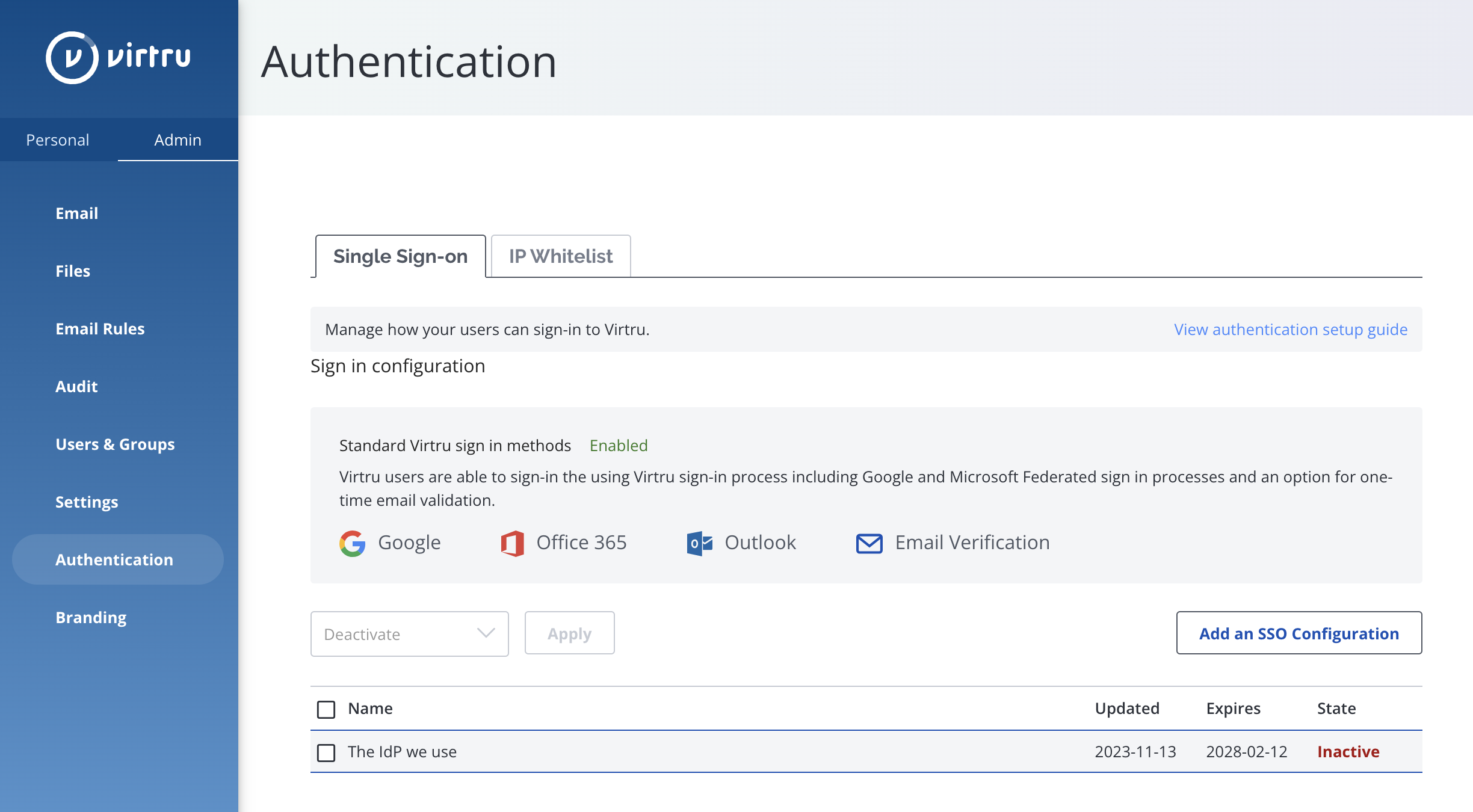Go to Email Rules in the sidebar
Image resolution: width=1473 pixels, height=812 pixels.
point(100,328)
